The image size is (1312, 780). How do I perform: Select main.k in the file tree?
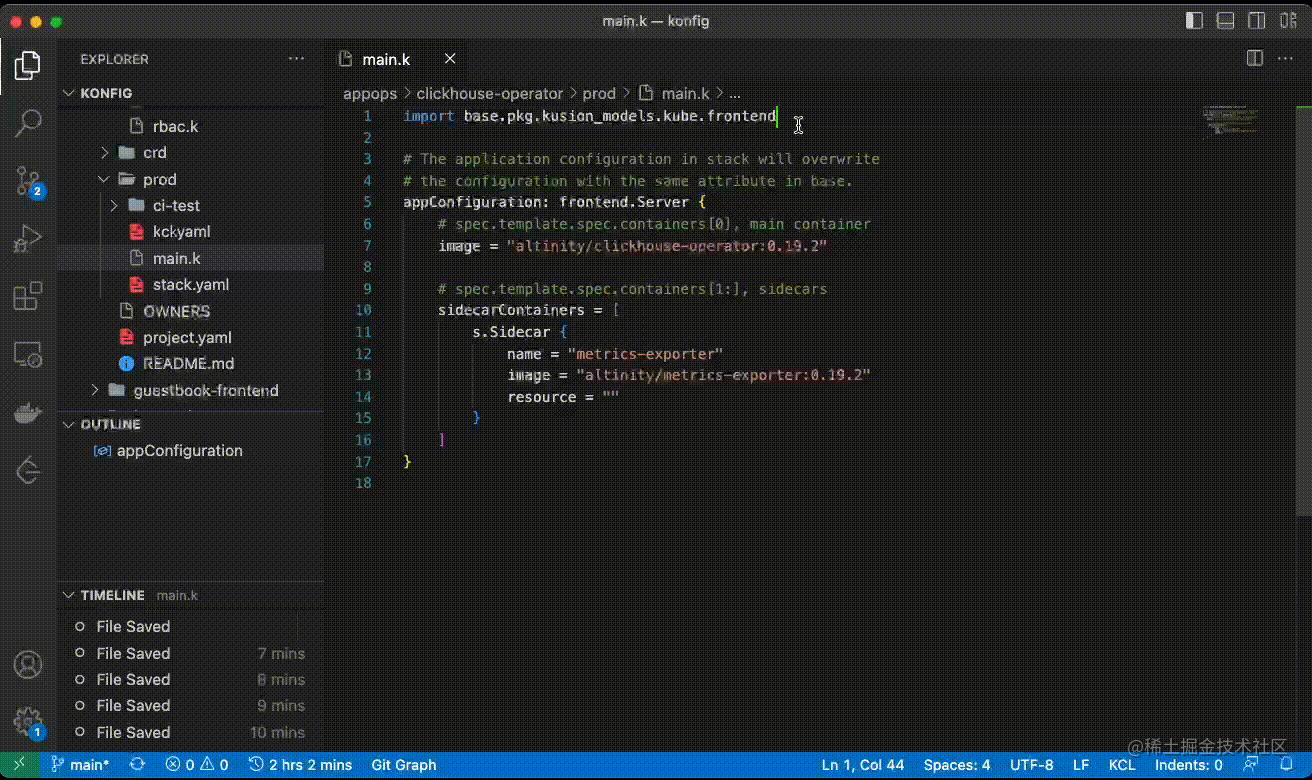pyautogui.click(x=191, y=258)
